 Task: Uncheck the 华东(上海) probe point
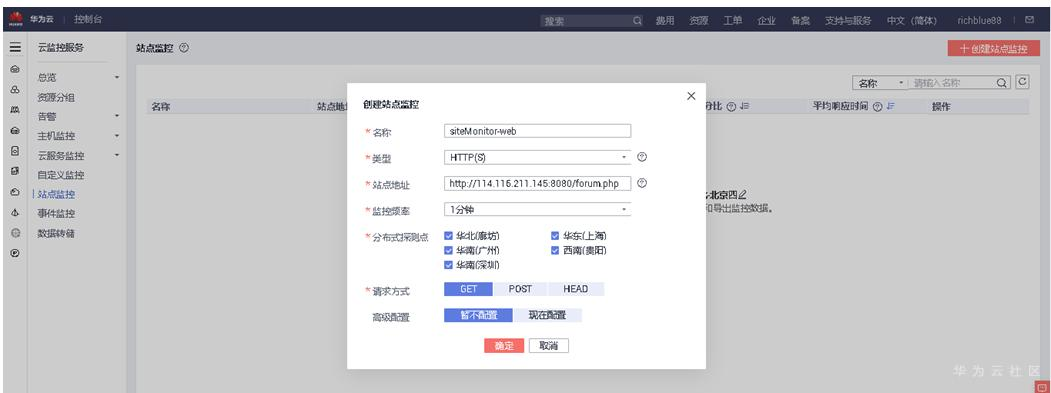555,236
